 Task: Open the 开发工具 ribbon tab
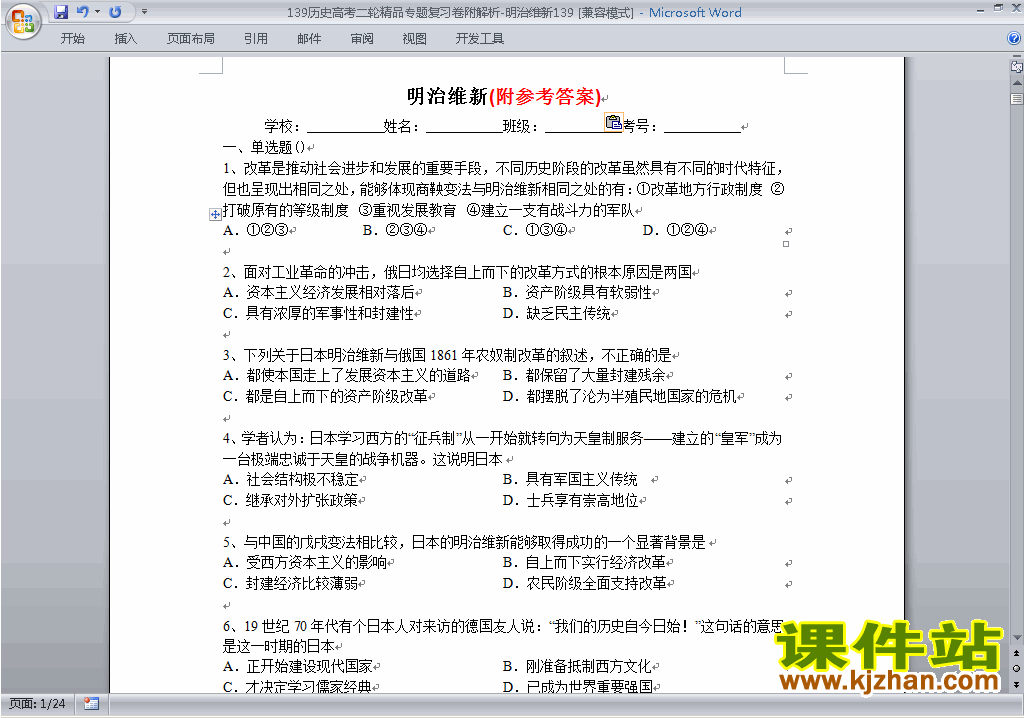pyautogui.click(x=480, y=39)
